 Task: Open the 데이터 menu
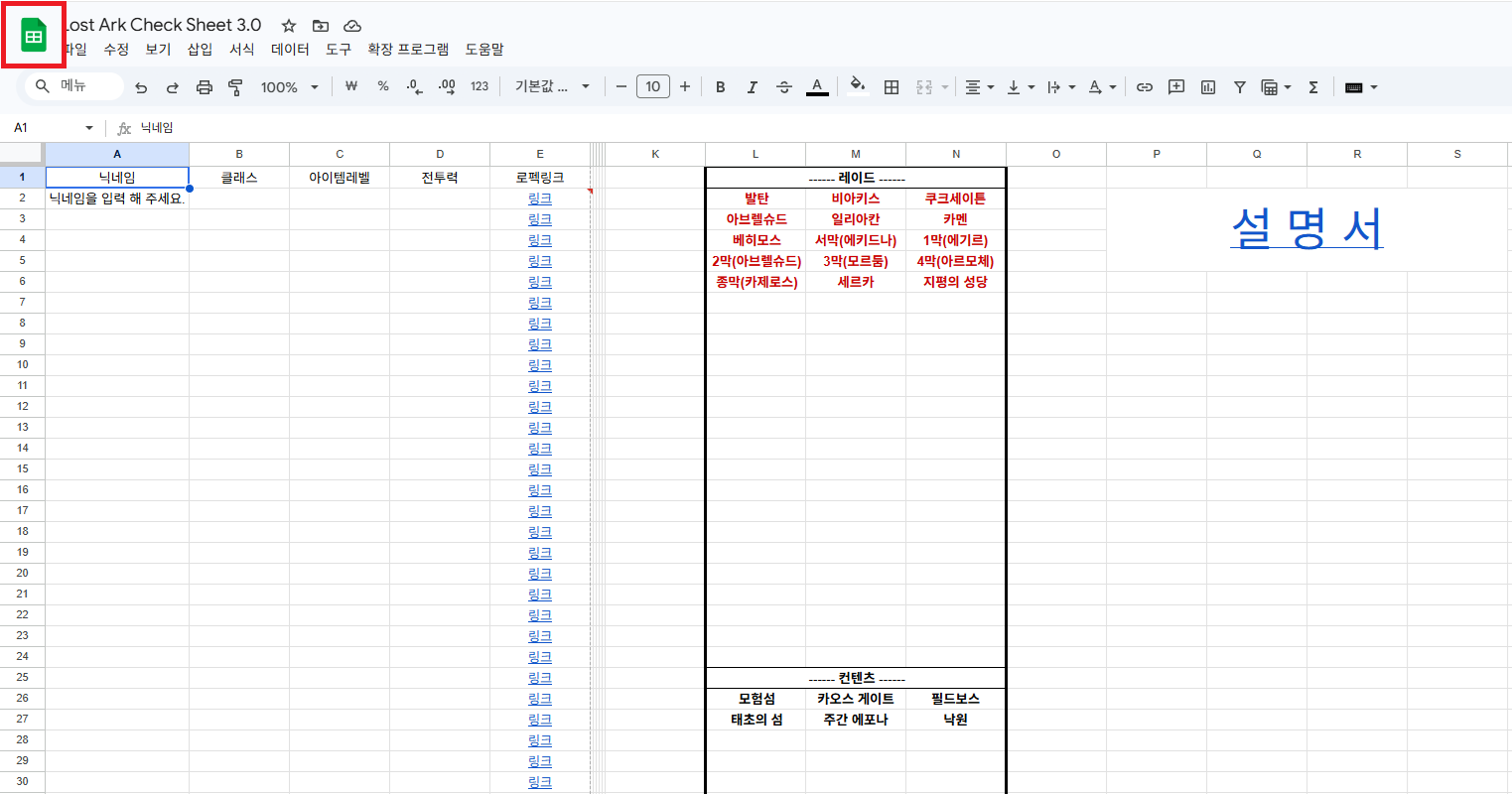pos(290,49)
